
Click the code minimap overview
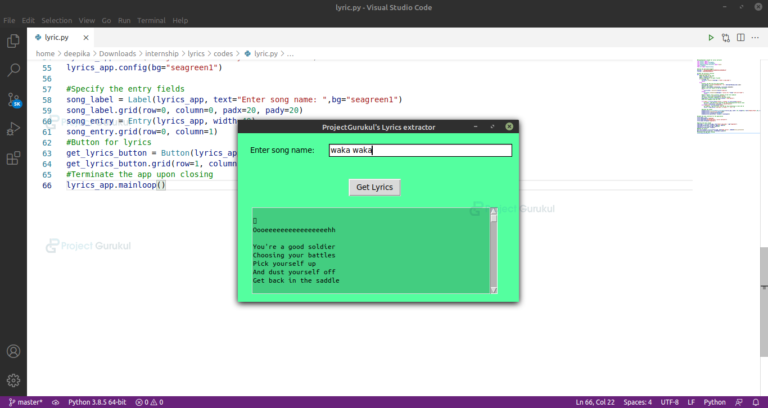(x=728, y=96)
